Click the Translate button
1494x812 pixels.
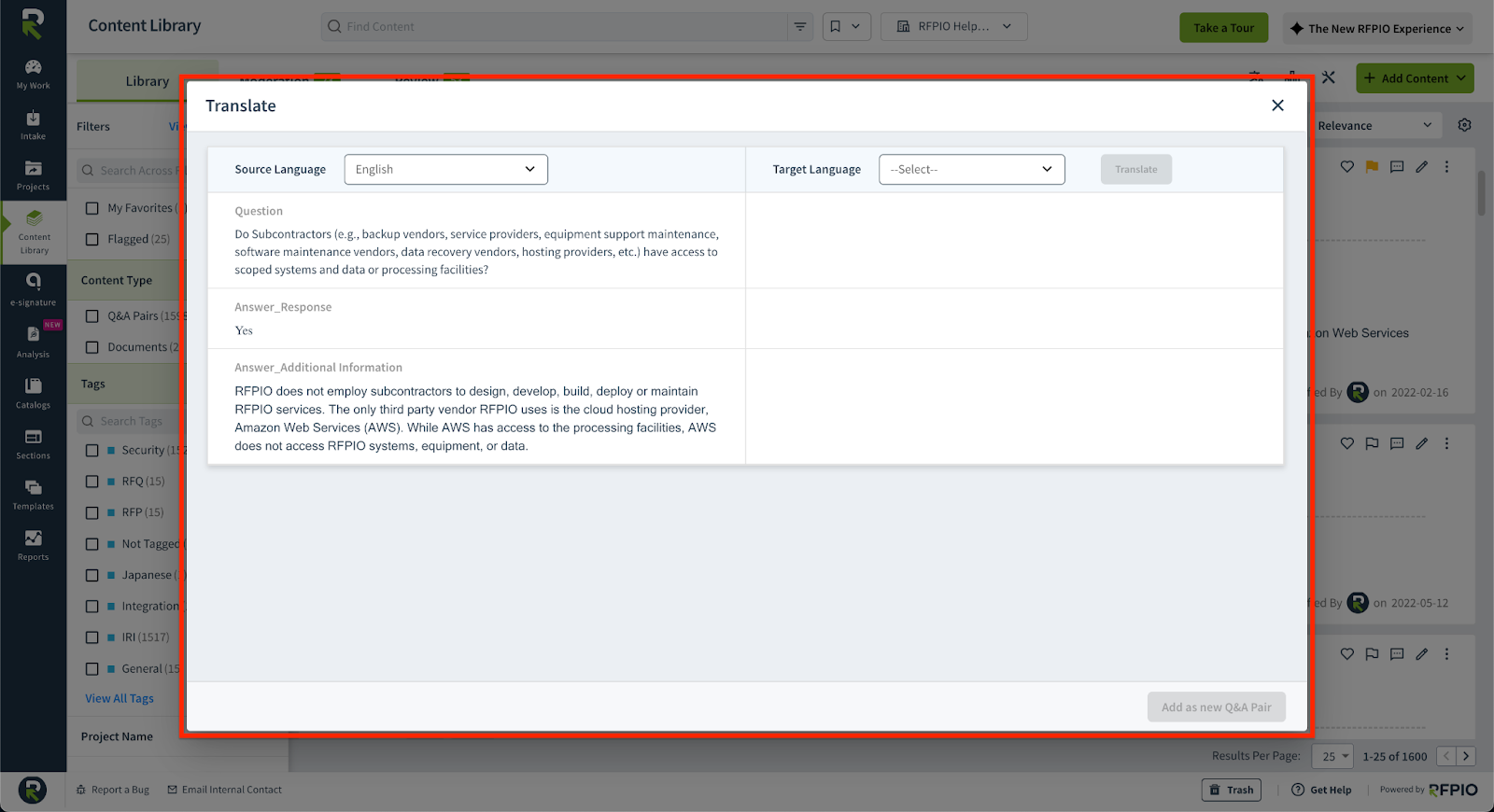click(x=1135, y=169)
